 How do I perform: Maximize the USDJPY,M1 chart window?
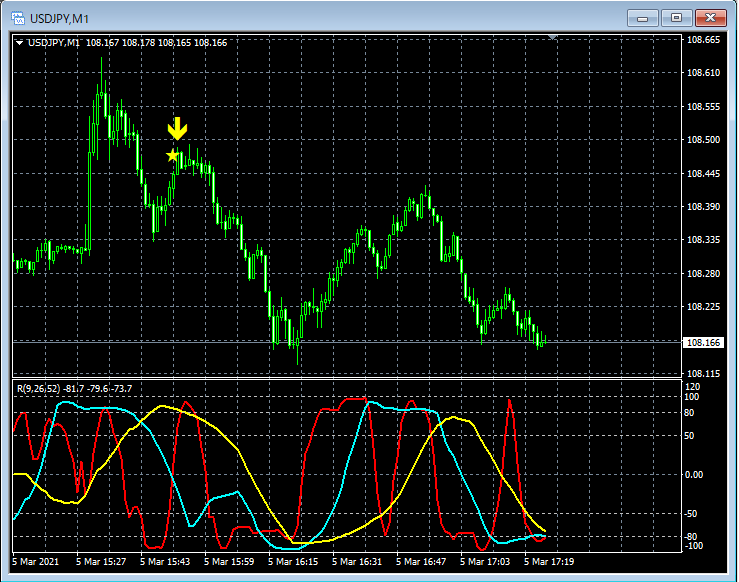(x=676, y=18)
